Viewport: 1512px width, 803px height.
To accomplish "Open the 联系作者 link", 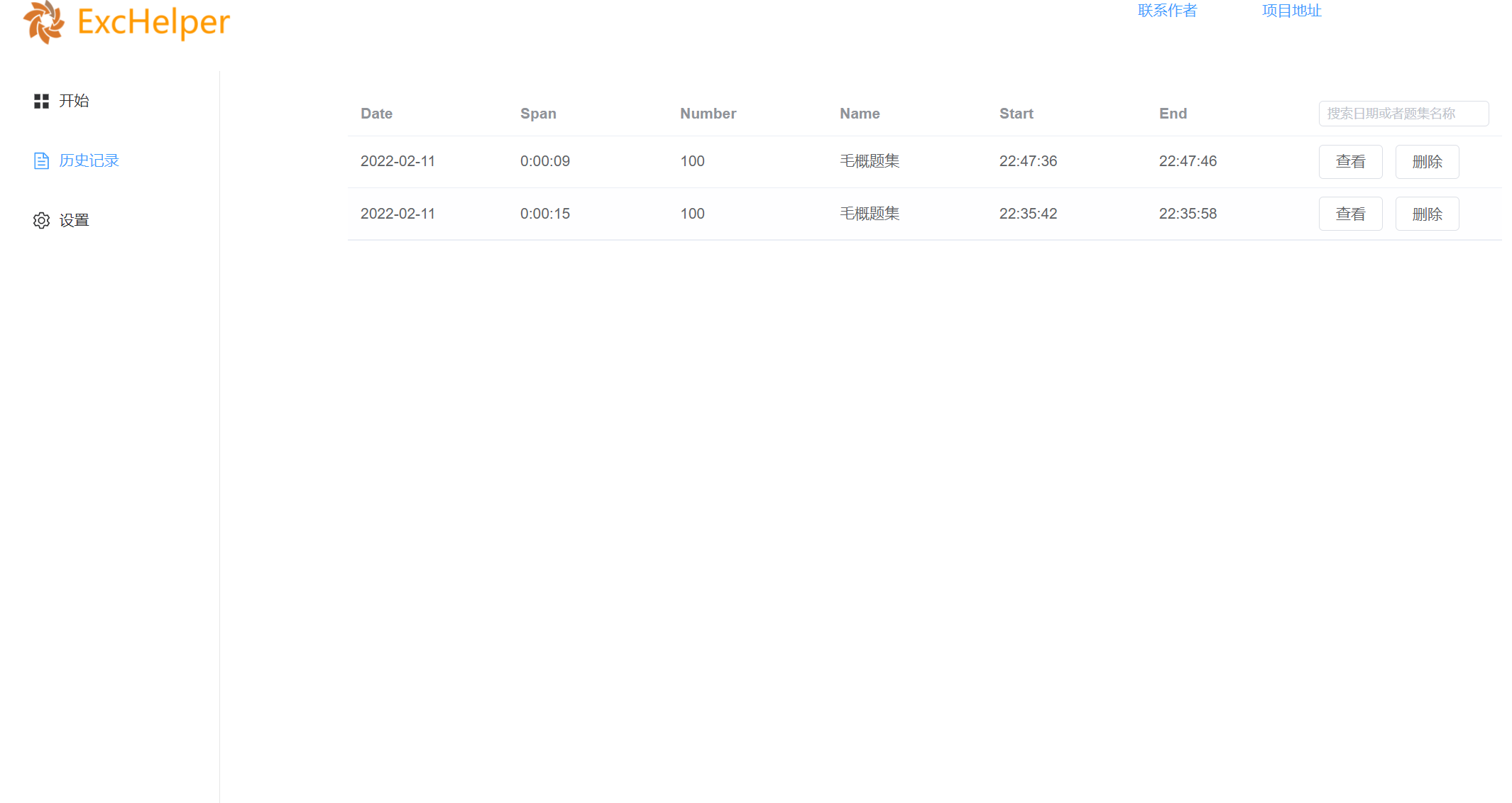I will point(1167,11).
